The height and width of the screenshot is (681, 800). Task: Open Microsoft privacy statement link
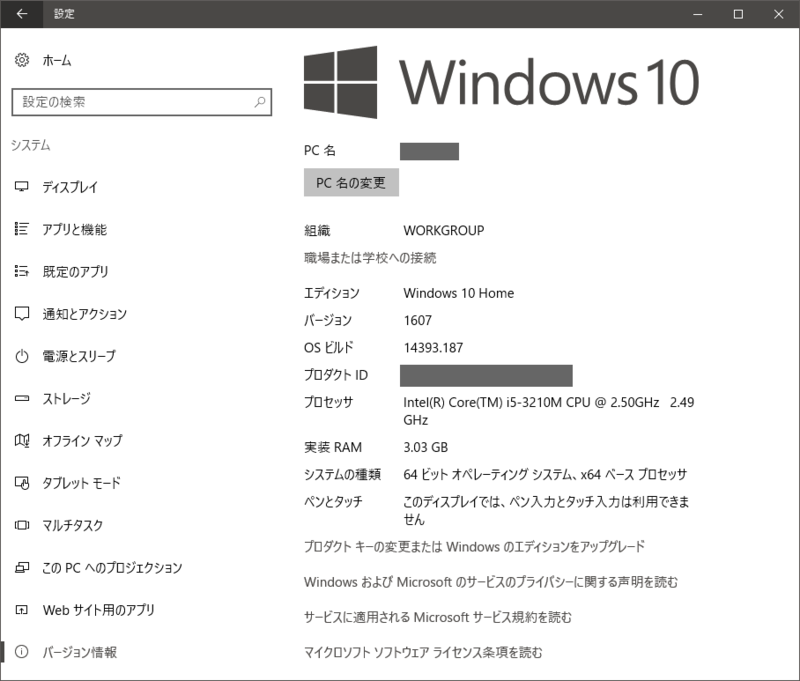(x=491, y=582)
